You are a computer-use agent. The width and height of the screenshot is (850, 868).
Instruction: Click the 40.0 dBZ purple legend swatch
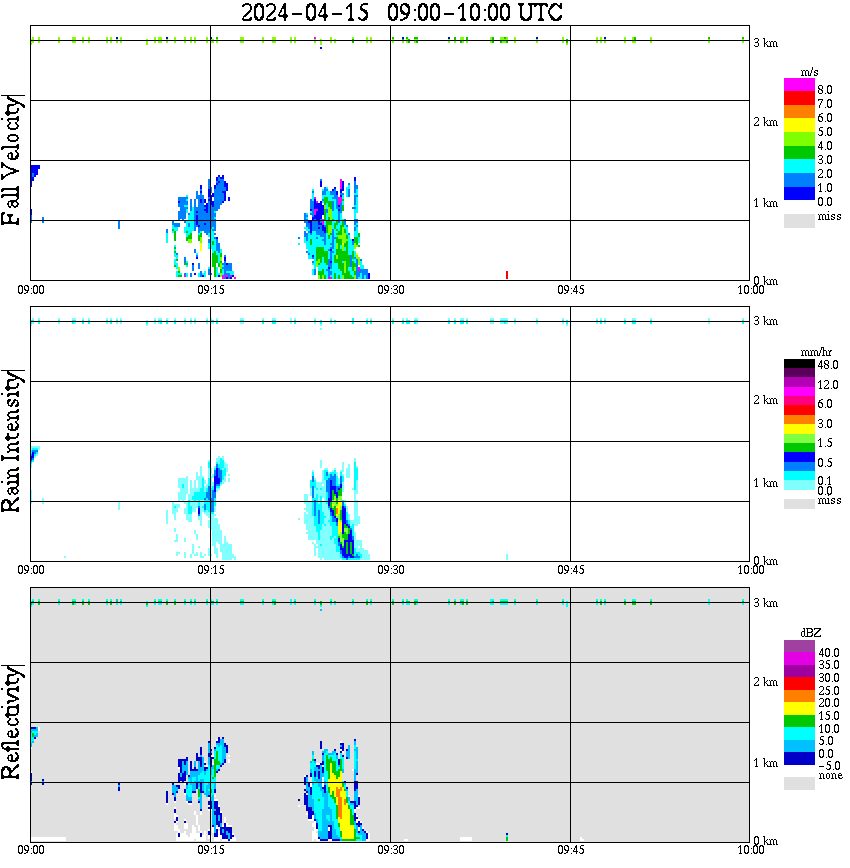(799, 647)
